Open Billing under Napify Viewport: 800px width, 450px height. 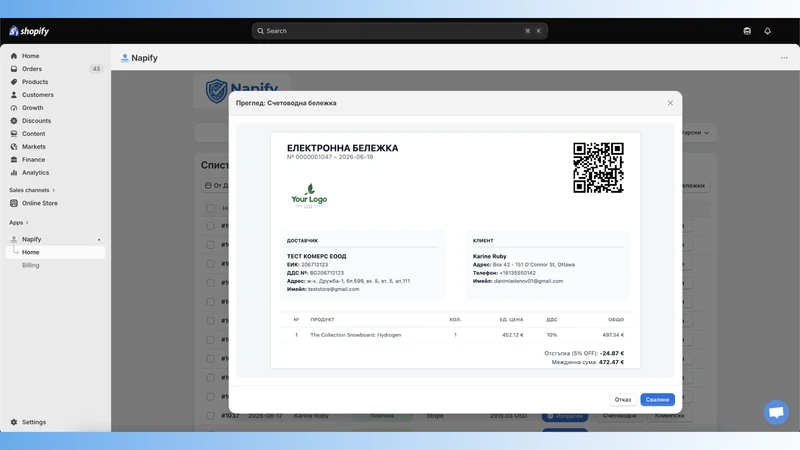[31, 265]
